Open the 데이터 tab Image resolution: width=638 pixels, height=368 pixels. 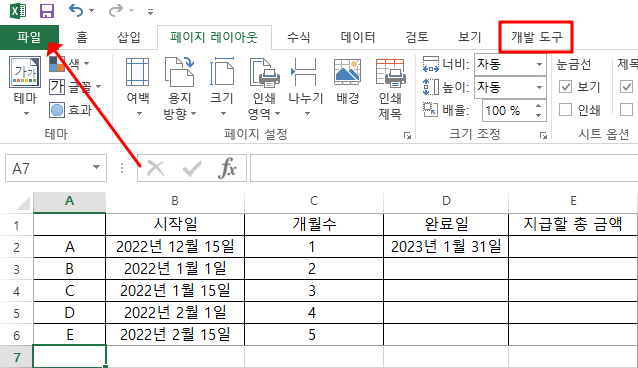358,37
